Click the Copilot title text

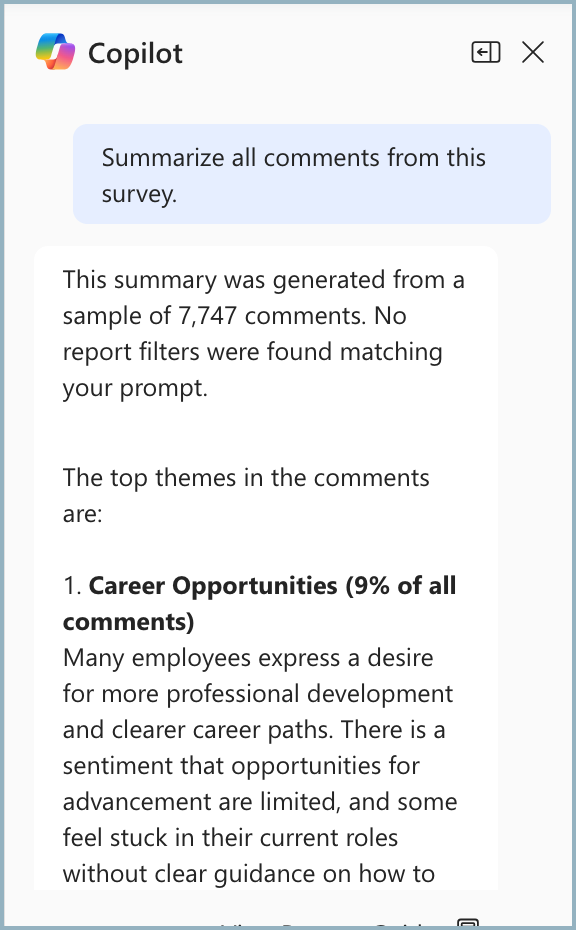(x=134, y=53)
